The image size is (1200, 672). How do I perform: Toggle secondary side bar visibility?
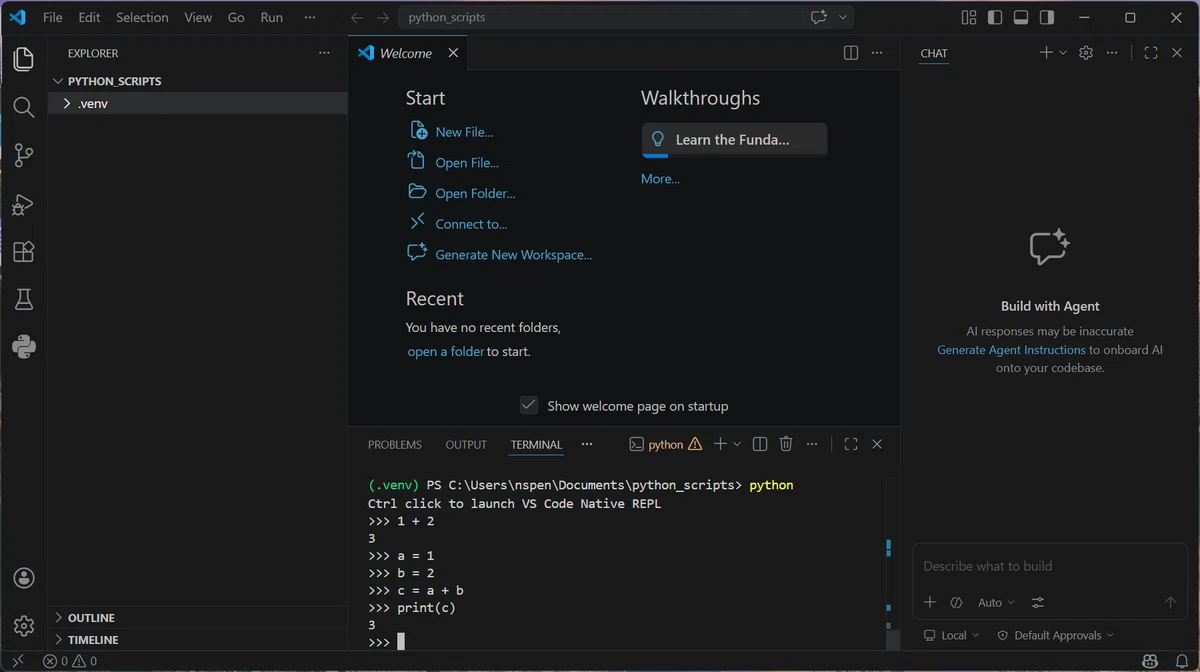(1046, 17)
